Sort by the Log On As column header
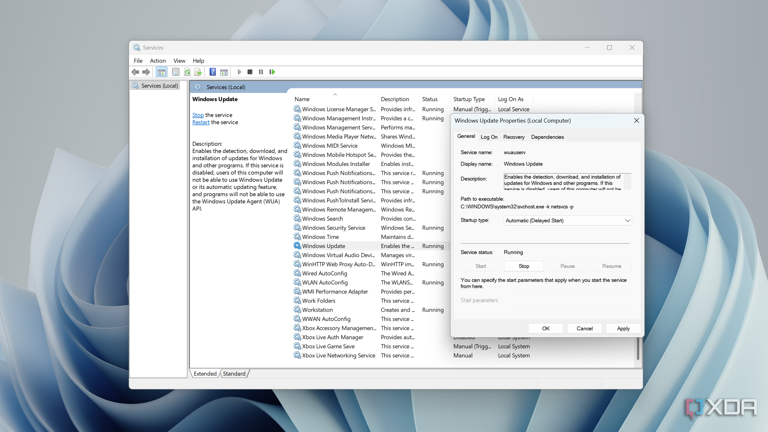The height and width of the screenshot is (432, 768). click(x=516, y=99)
